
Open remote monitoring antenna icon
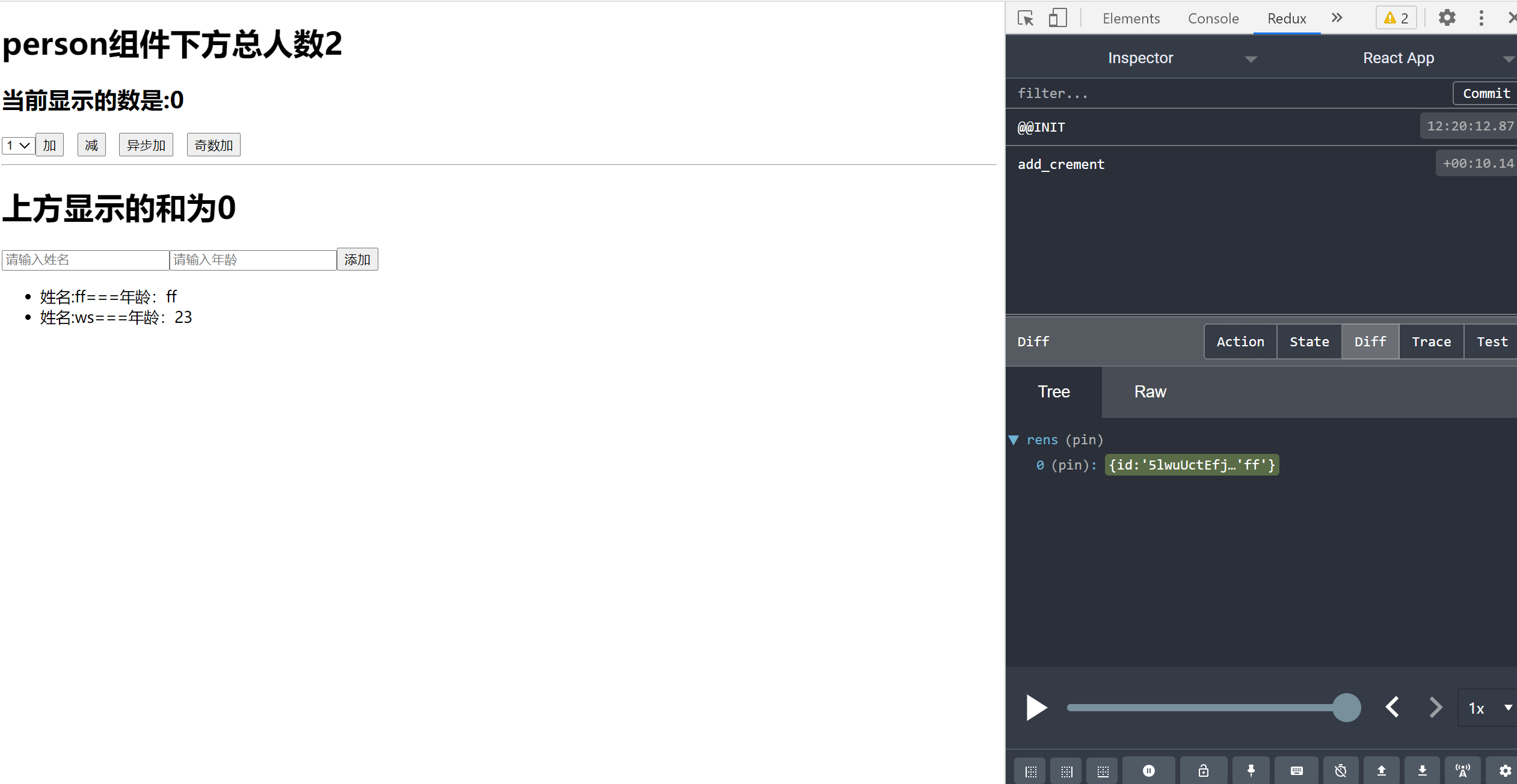pos(1463,771)
